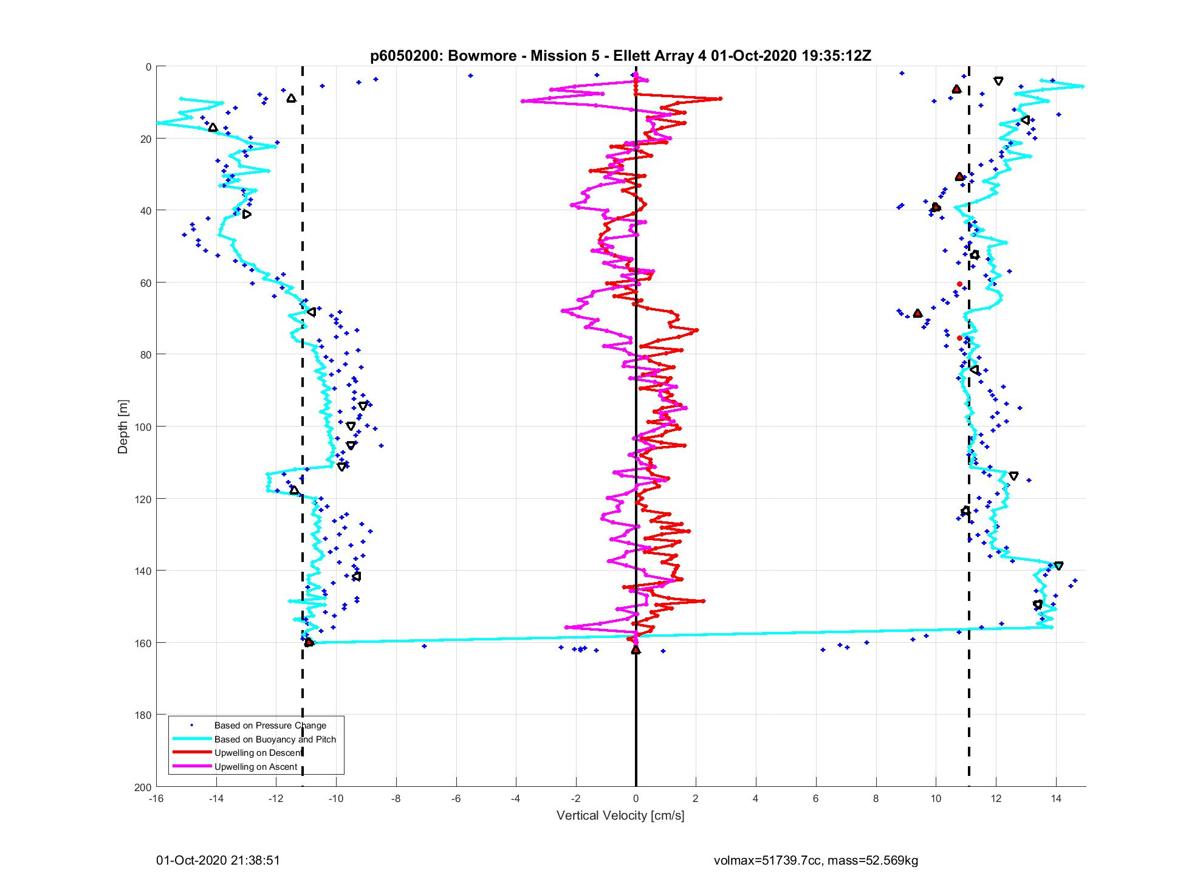Click the red triangle marker at zero velocity near 160 m

pyautogui.click(x=636, y=650)
